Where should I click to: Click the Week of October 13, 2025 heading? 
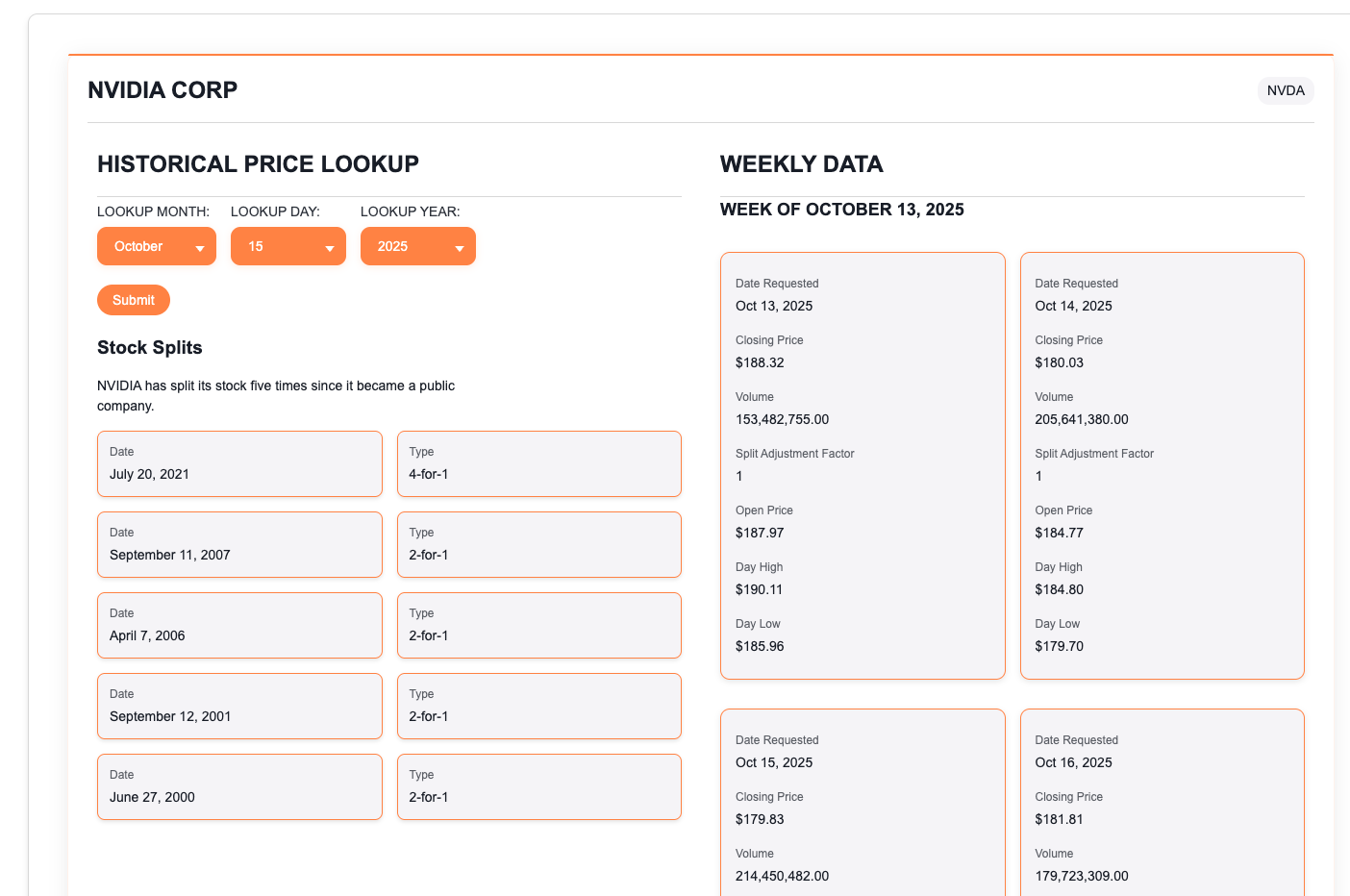841,210
